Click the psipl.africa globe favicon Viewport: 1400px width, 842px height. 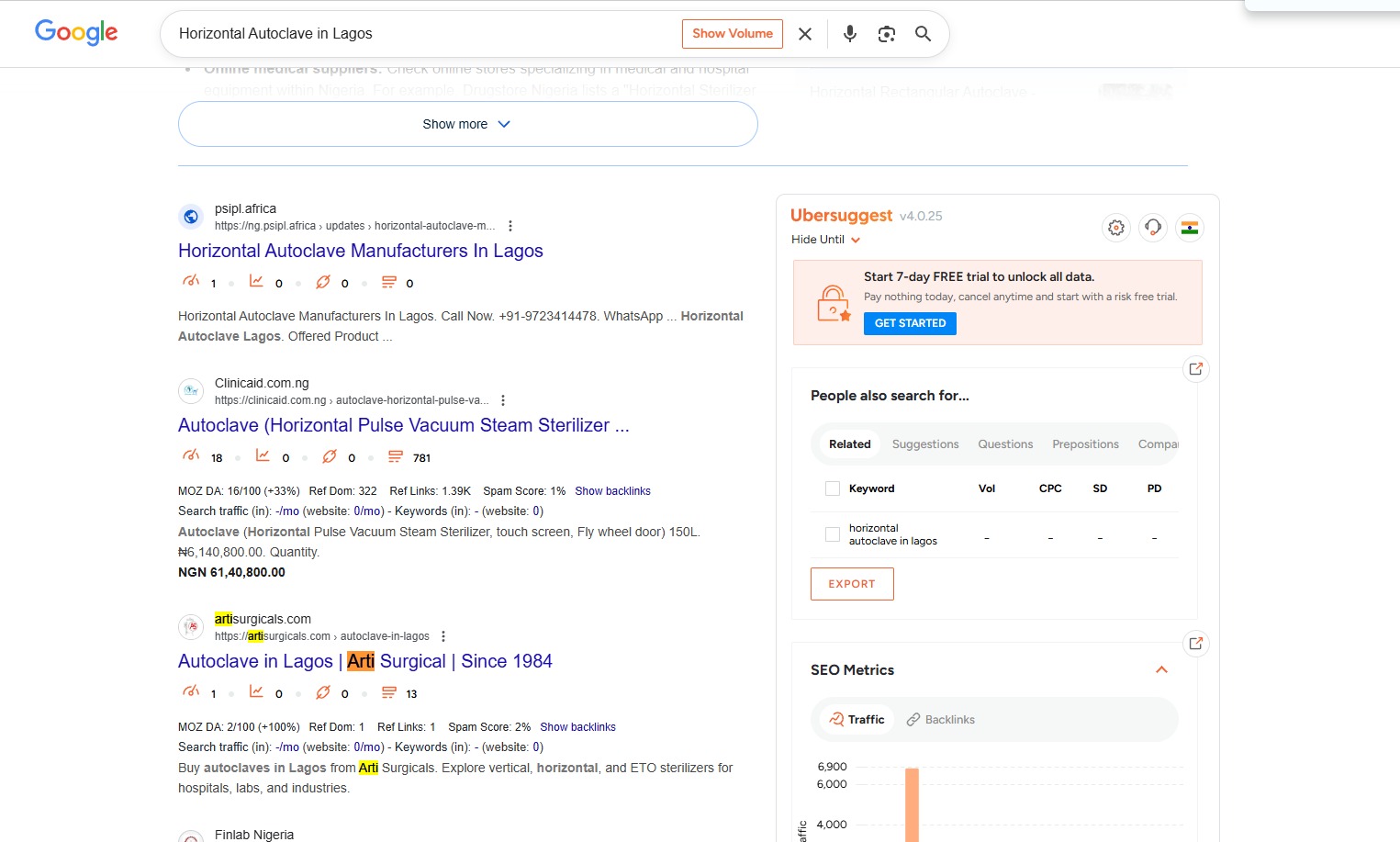(191, 217)
